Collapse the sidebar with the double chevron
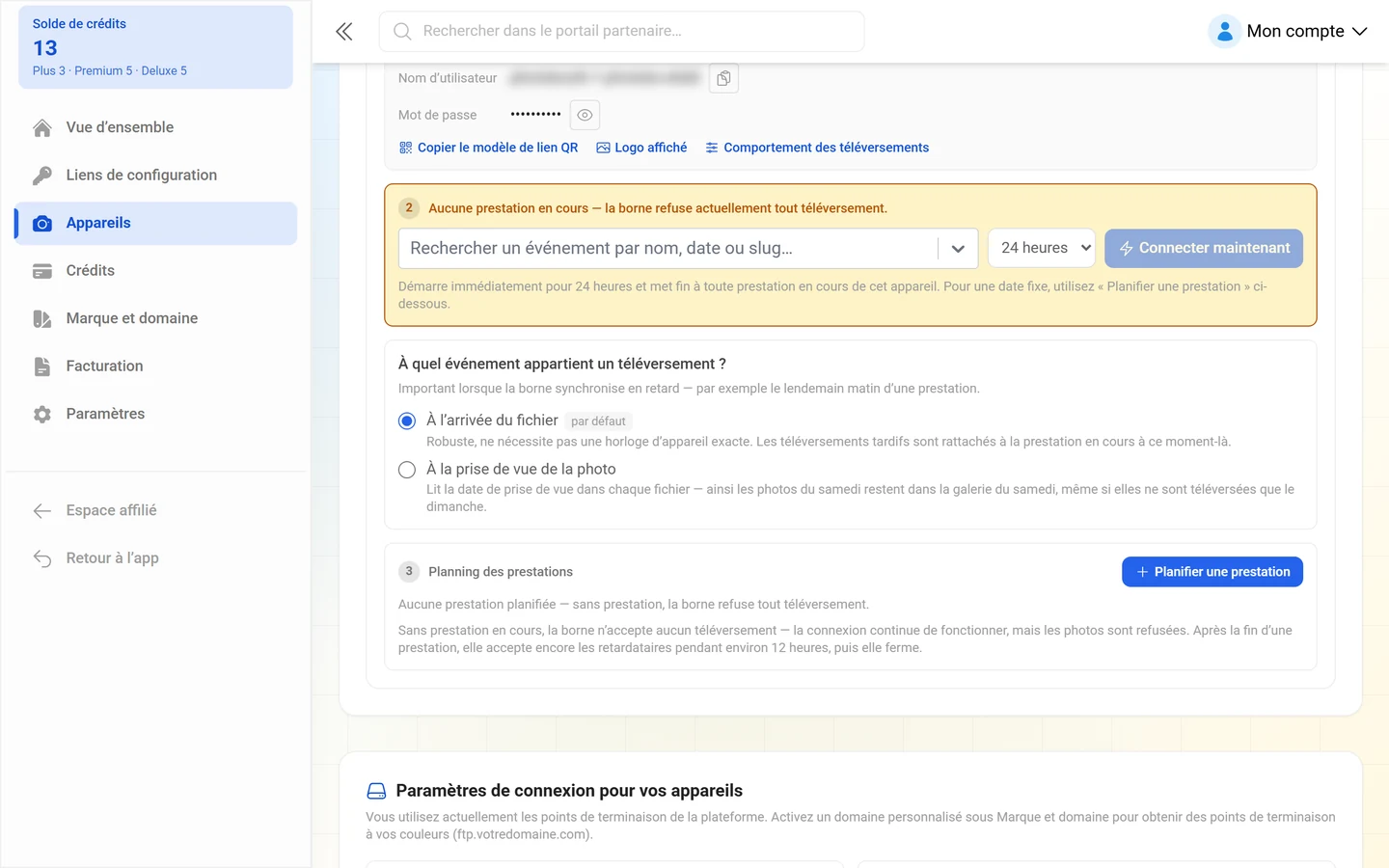 pyautogui.click(x=344, y=32)
